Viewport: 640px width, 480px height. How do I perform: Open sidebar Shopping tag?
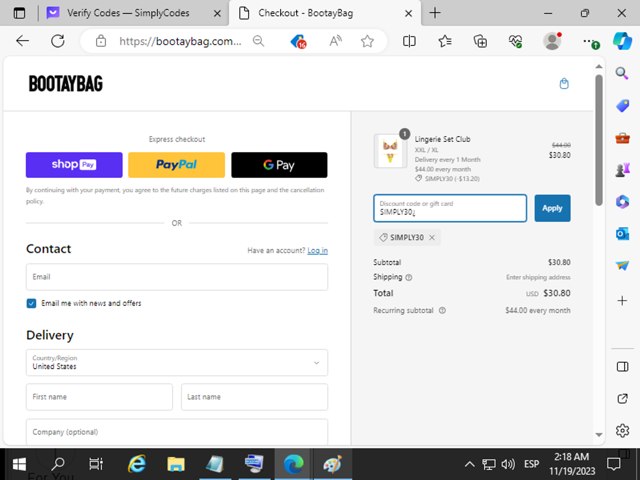pos(622,106)
